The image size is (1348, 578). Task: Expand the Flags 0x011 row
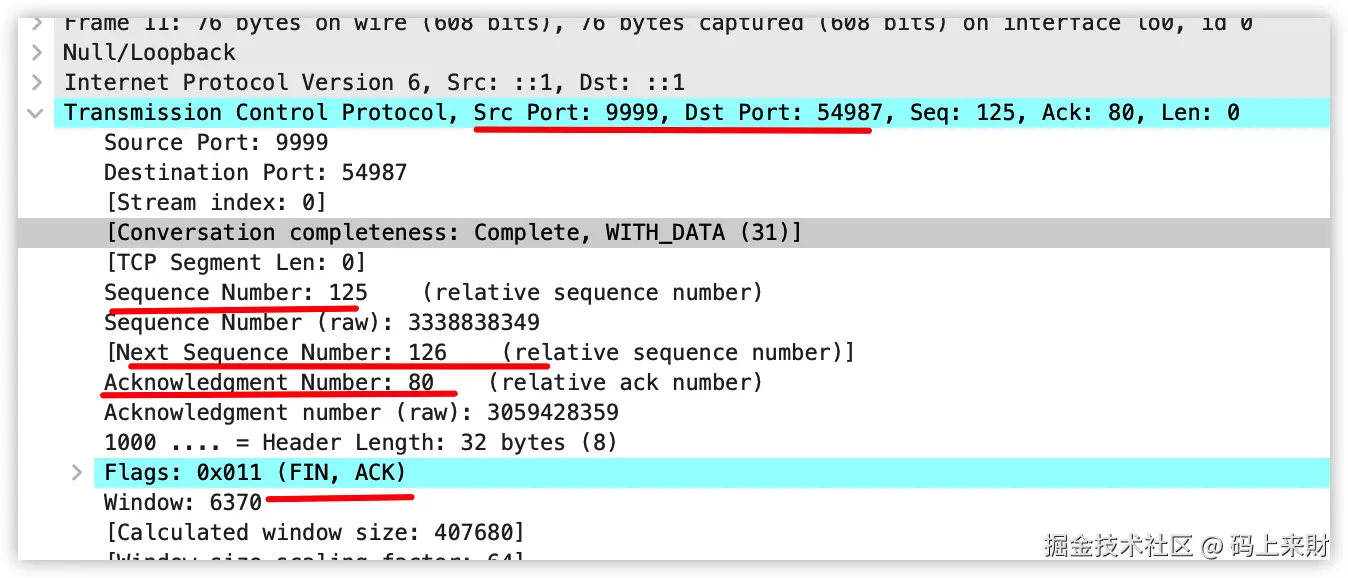pos(77,472)
